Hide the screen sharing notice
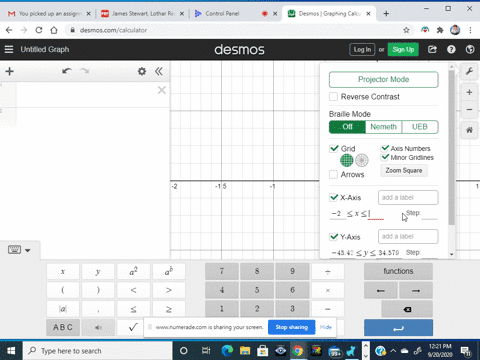480x360 pixels. pyautogui.click(x=326, y=327)
